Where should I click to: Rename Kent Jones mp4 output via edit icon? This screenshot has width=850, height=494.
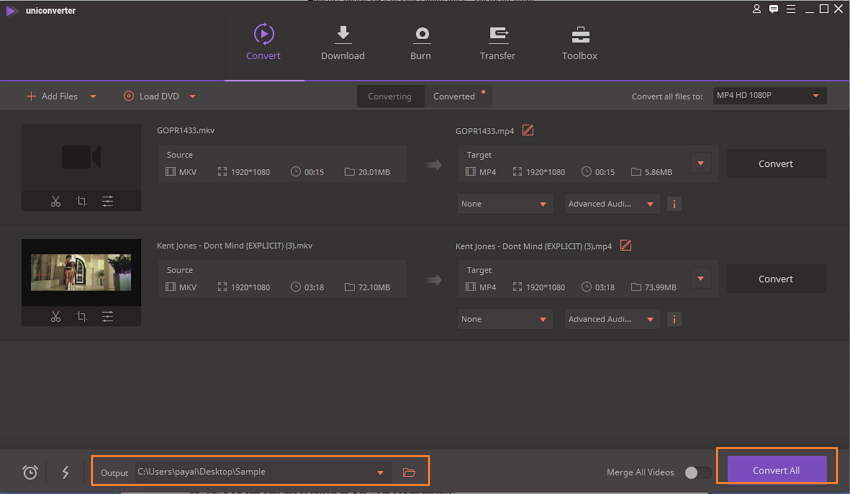(x=626, y=245)
